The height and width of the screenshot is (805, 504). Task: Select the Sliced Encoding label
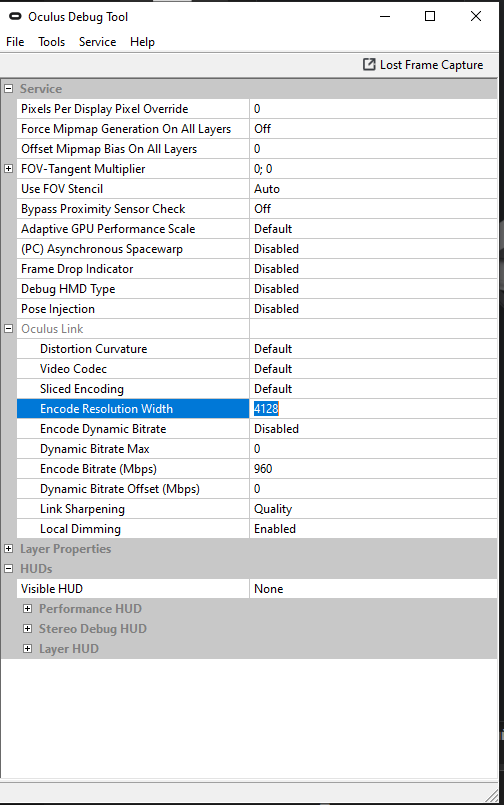tap(82, 389)
